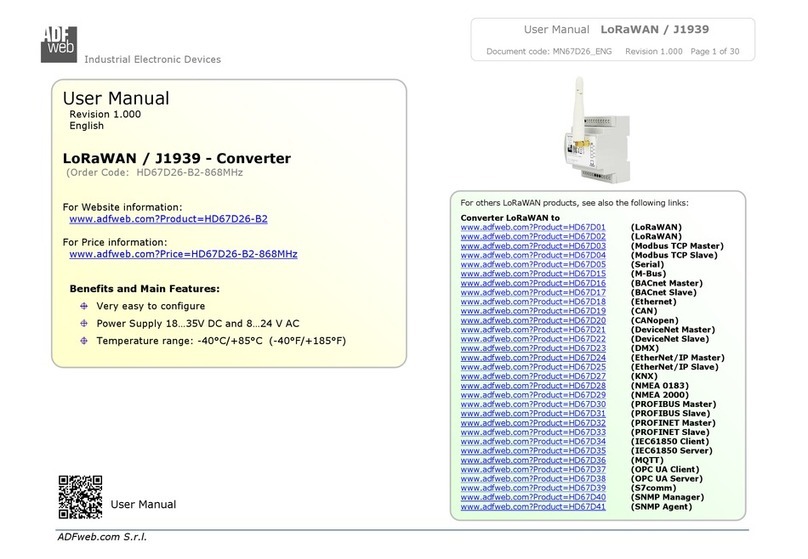Open the HD67D02 product link
The height and width of the screenshot is (559, 808).
point(533,236)
